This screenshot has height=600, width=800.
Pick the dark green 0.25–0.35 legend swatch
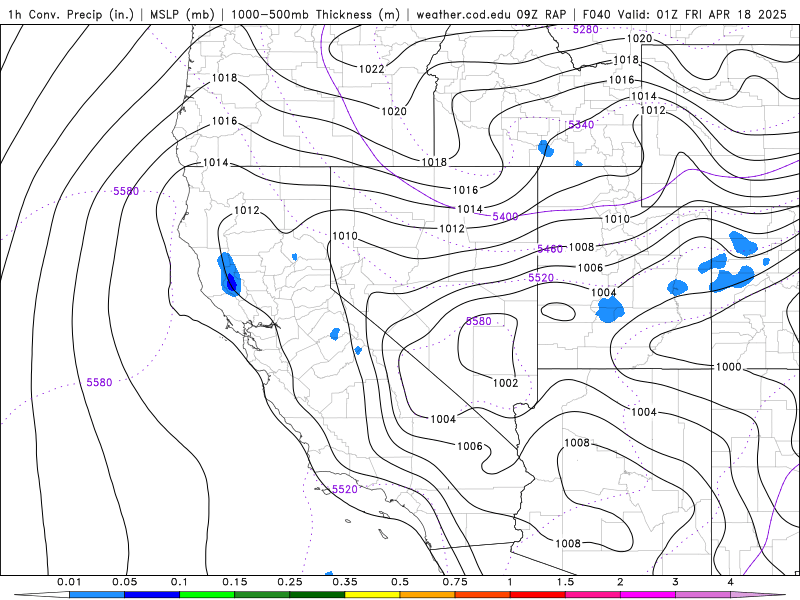pyautogui.click(x=317, y=595)
